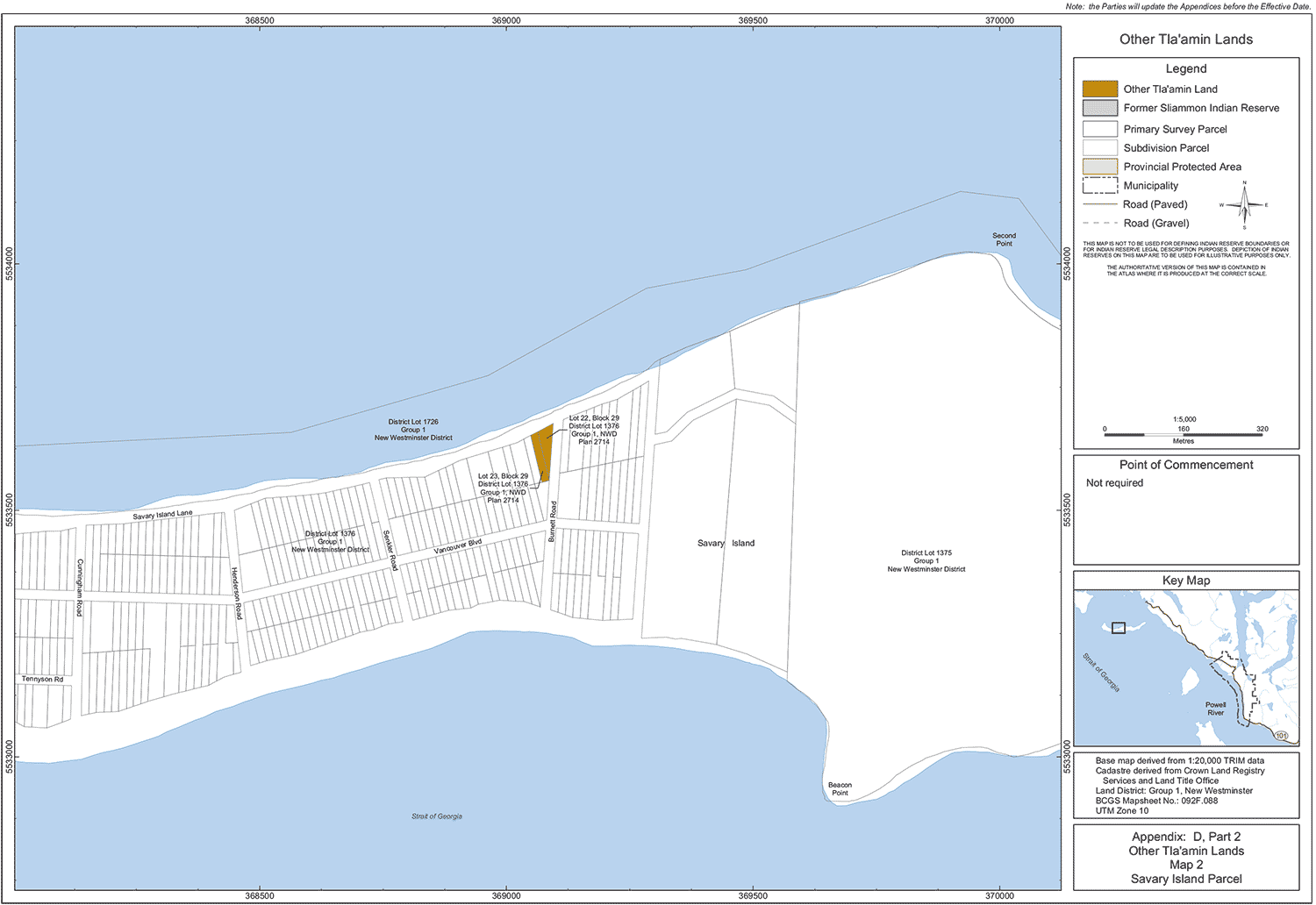This screenshot has height=905, width=1316.
Task: Click the note about updating Appendices
Action: click(x=1188, y=6)
